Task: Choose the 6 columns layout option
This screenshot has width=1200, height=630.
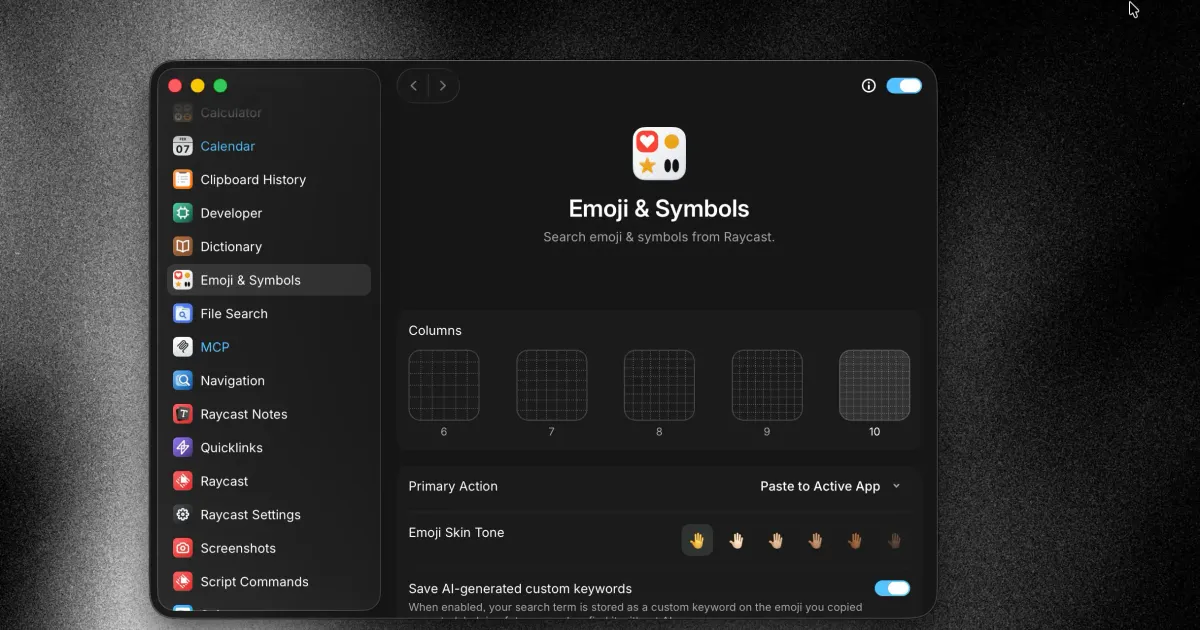Action: 444,385
